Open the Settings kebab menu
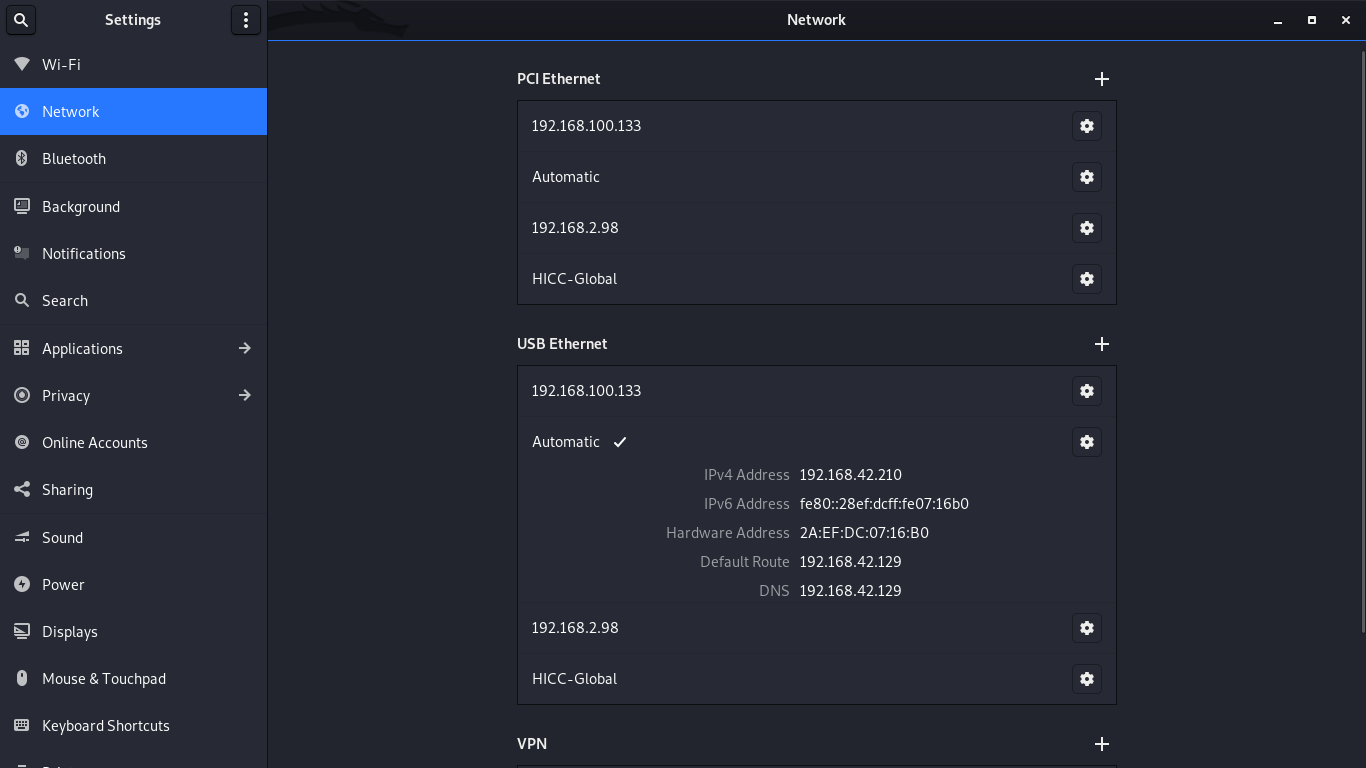The height and width of the screenshot is (768, 1366). click(x=246, y=20)
